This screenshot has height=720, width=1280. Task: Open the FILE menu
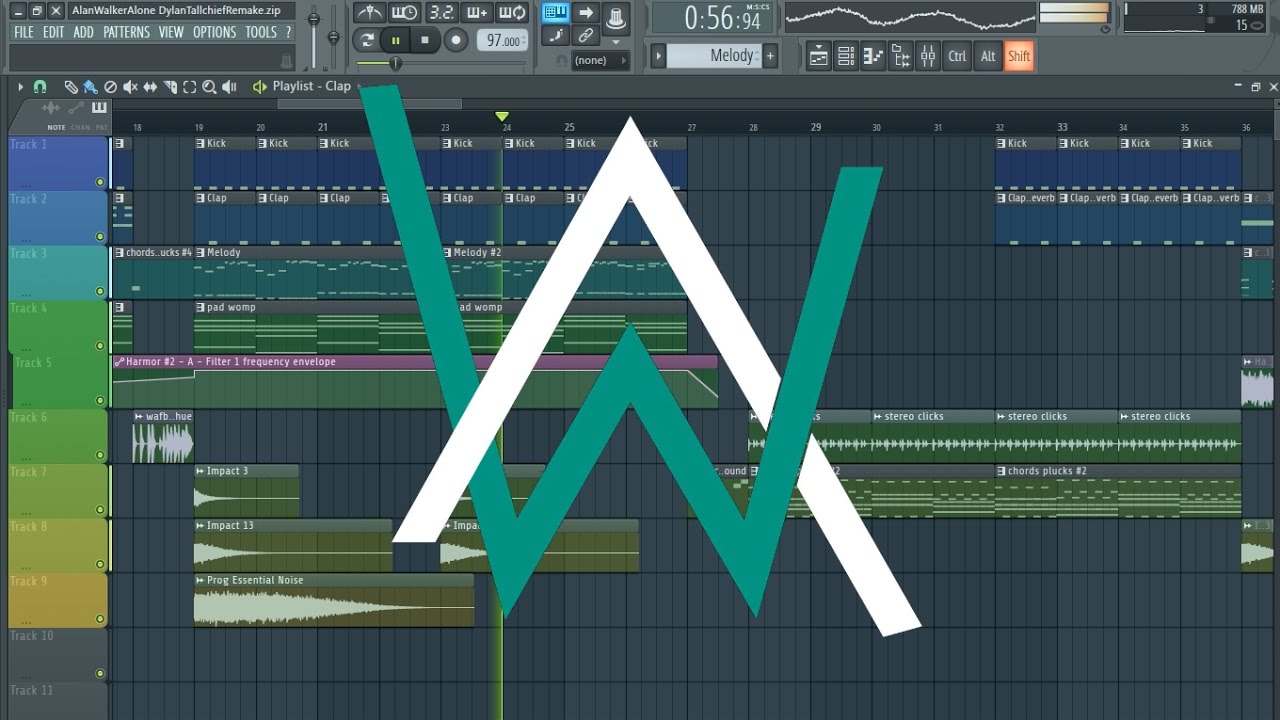pos(24,32)
